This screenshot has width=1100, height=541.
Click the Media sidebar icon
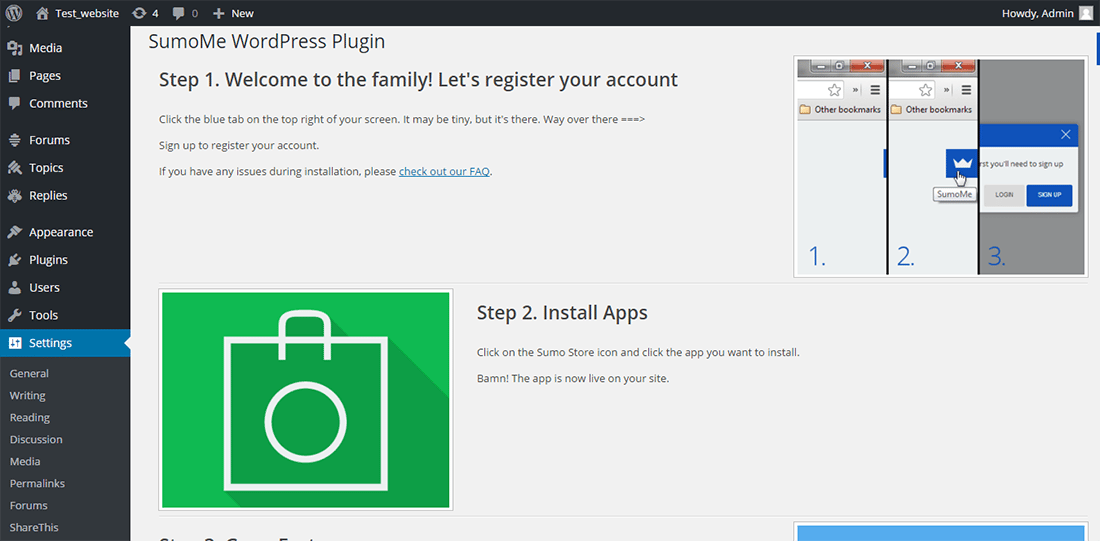coord(15,48)
